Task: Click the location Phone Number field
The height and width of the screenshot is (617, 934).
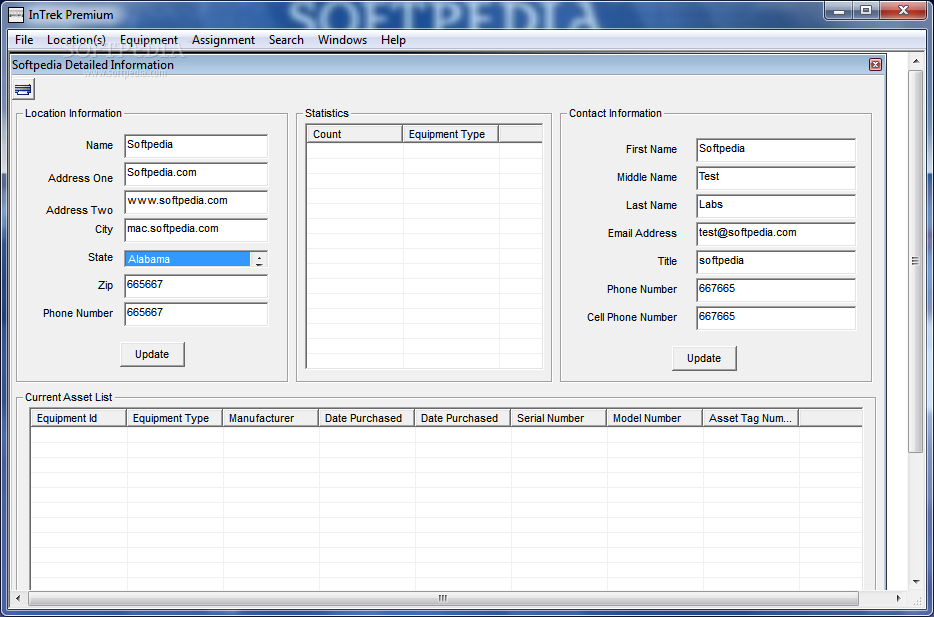Action: 196,314
